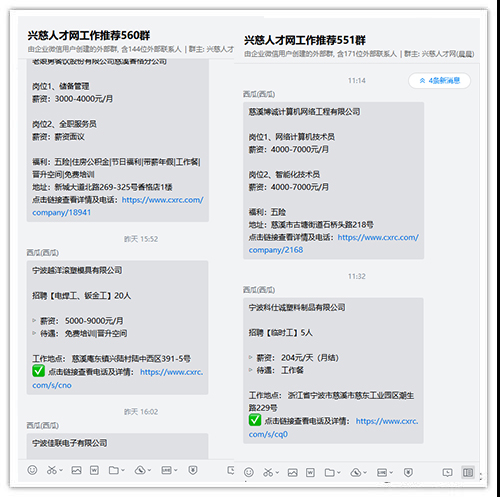
Task: Open emoji picker in 560群 chat
Action: [x=32, y=470]
